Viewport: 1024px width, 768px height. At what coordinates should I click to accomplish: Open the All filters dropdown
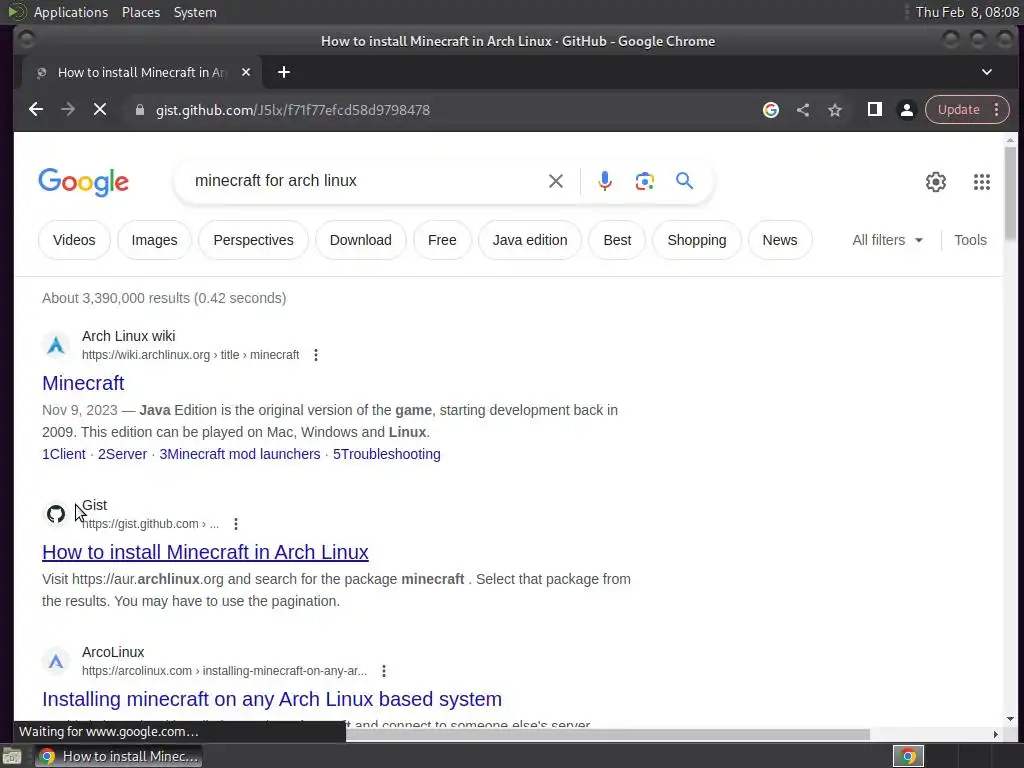coord(888,240)
